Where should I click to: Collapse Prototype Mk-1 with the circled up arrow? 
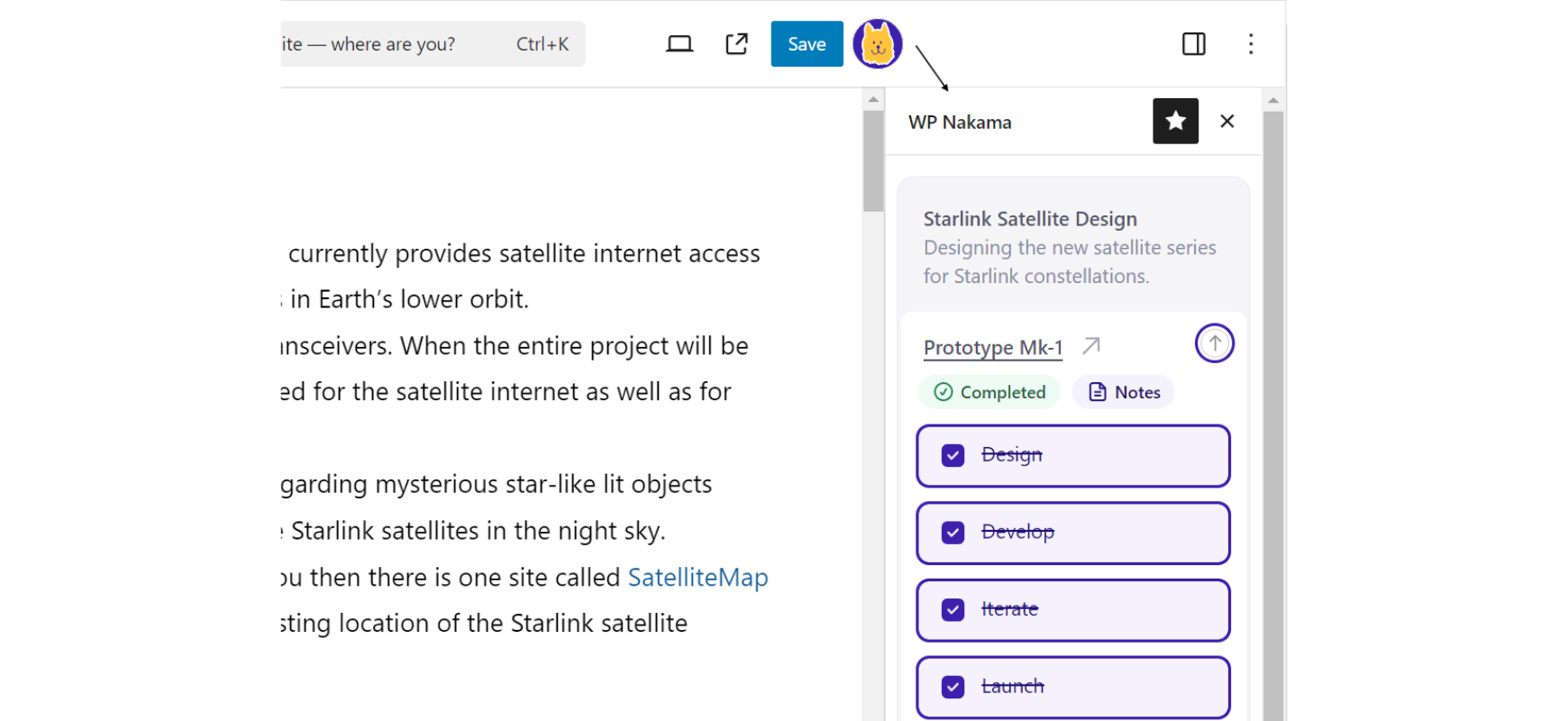tap(1214, 343)
